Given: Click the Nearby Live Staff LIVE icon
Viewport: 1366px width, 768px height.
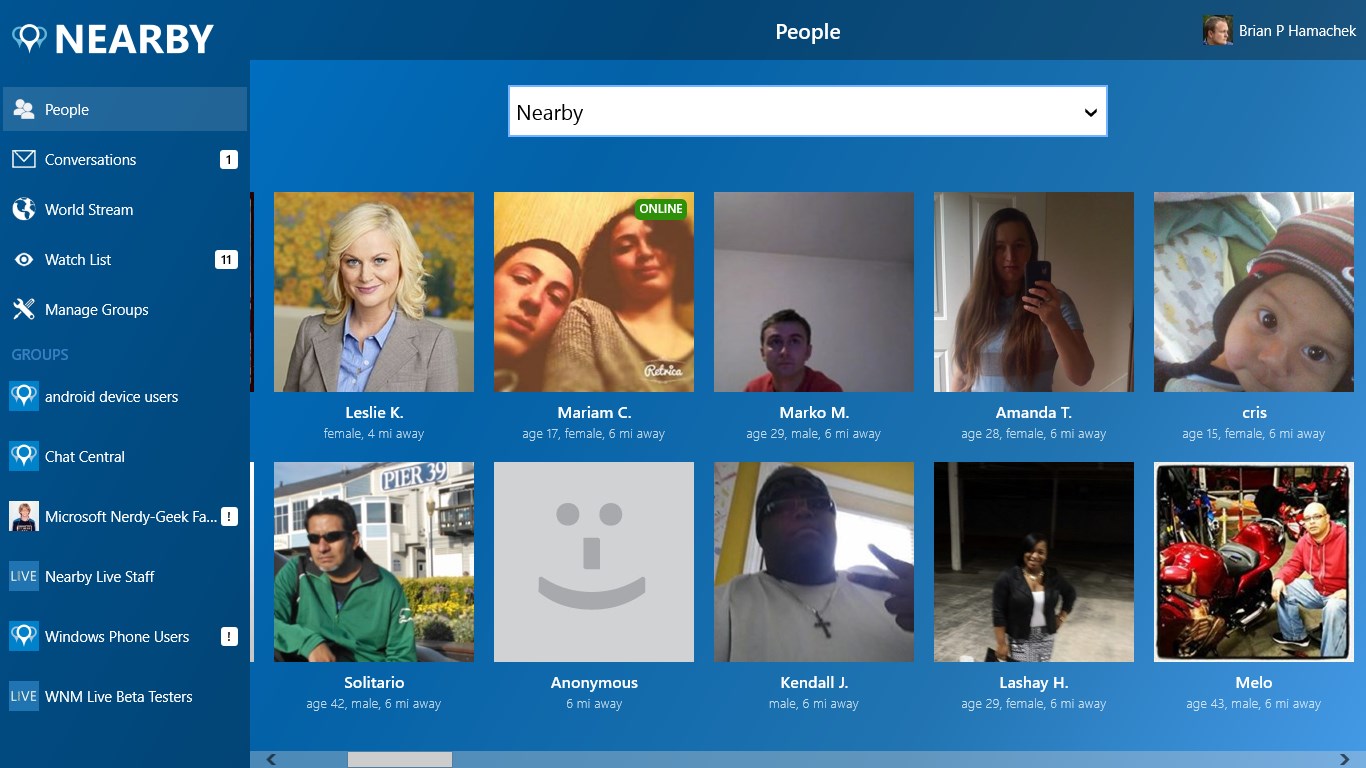Looking at the screenshot, I should pos(24,577).
